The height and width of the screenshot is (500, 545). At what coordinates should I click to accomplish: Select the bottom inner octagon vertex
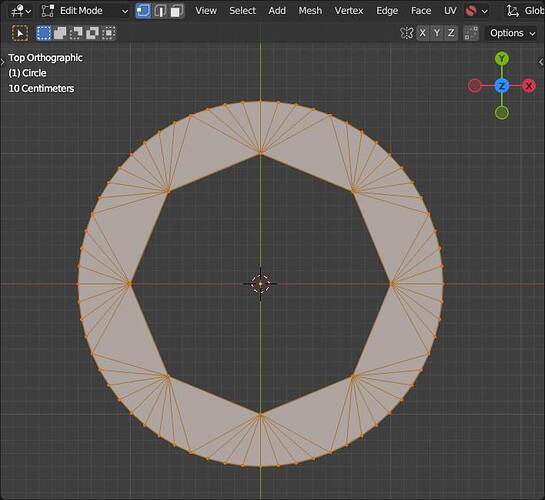pyautogui.click(x=260, y=416)
